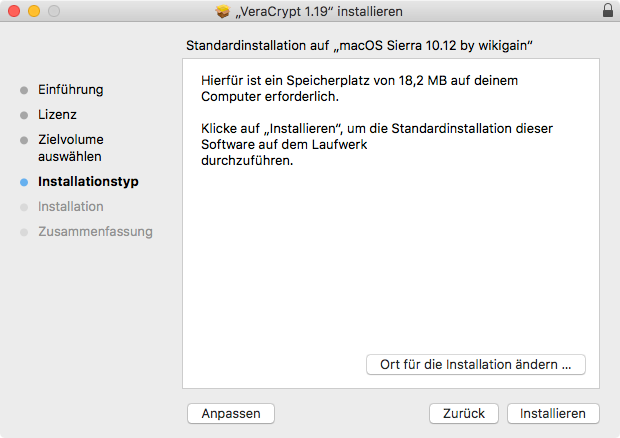Select the Einführung step in sidebar

pyautogui.click(x=70, y=89)
